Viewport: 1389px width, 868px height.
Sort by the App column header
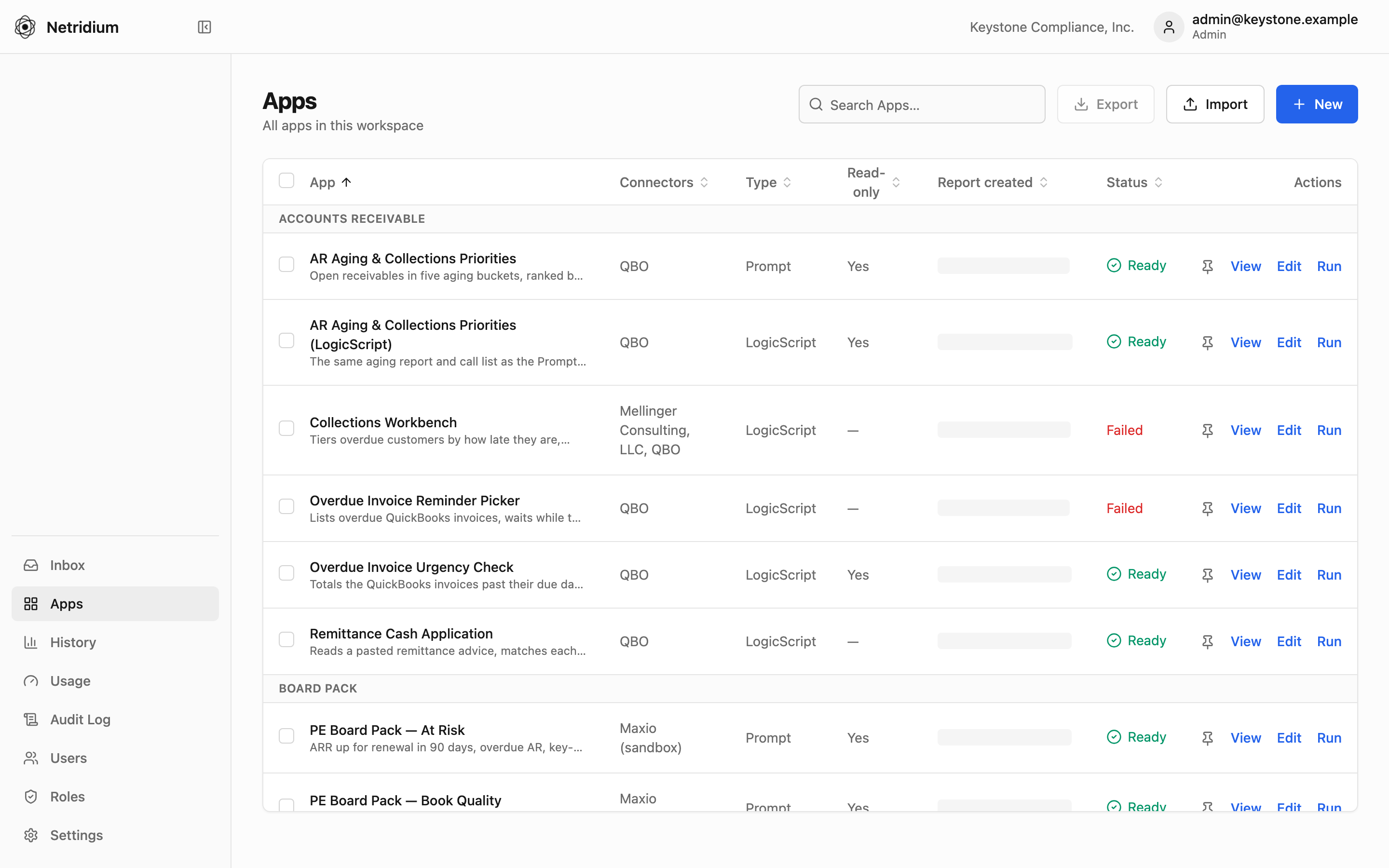[330, 183]
